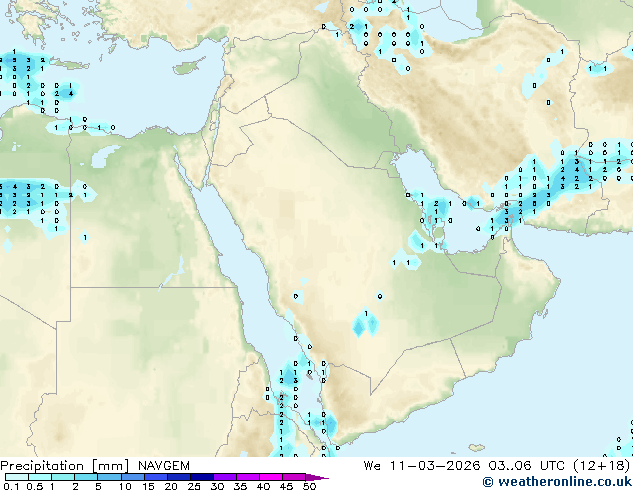This screenshot has height=490, width=634.
Task: Select the 2–5 mm legend color
Action: coord(86,477)
